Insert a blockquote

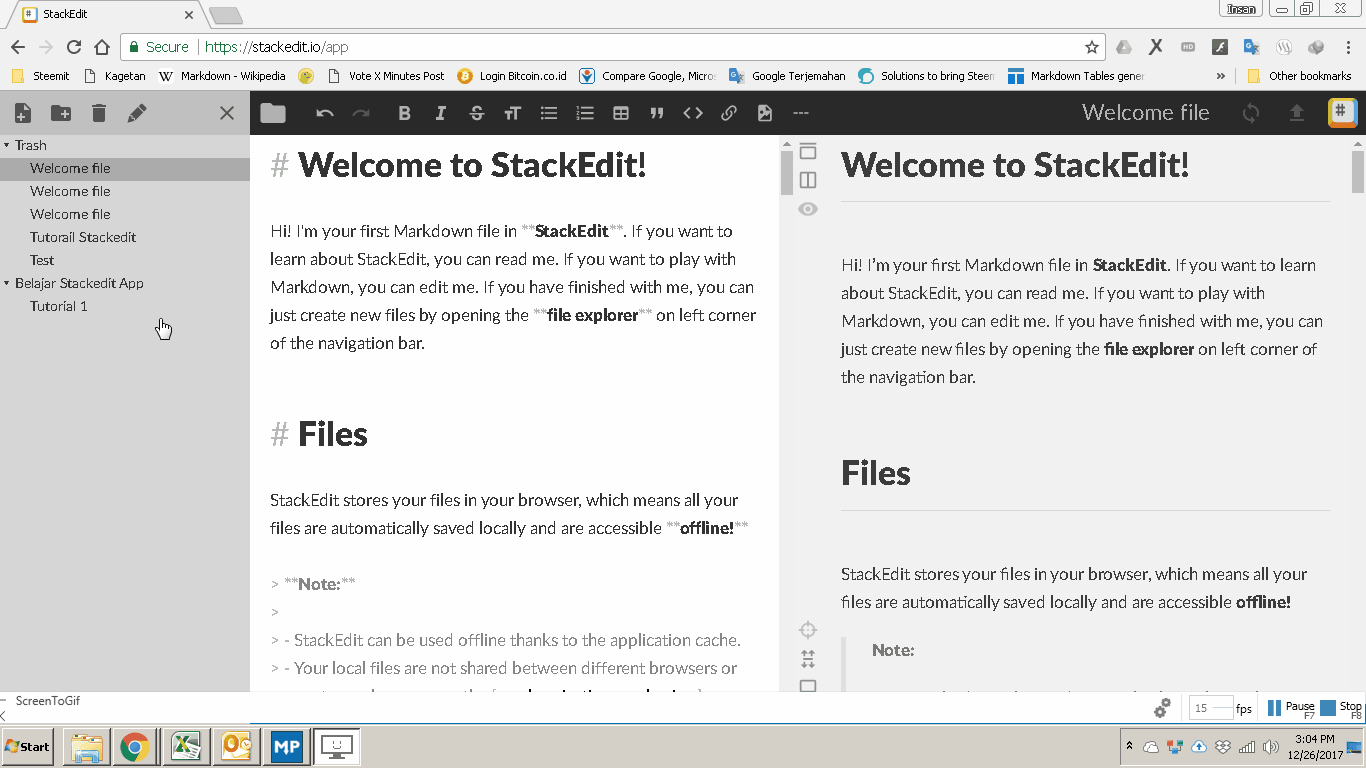click(x=657, y=113)
